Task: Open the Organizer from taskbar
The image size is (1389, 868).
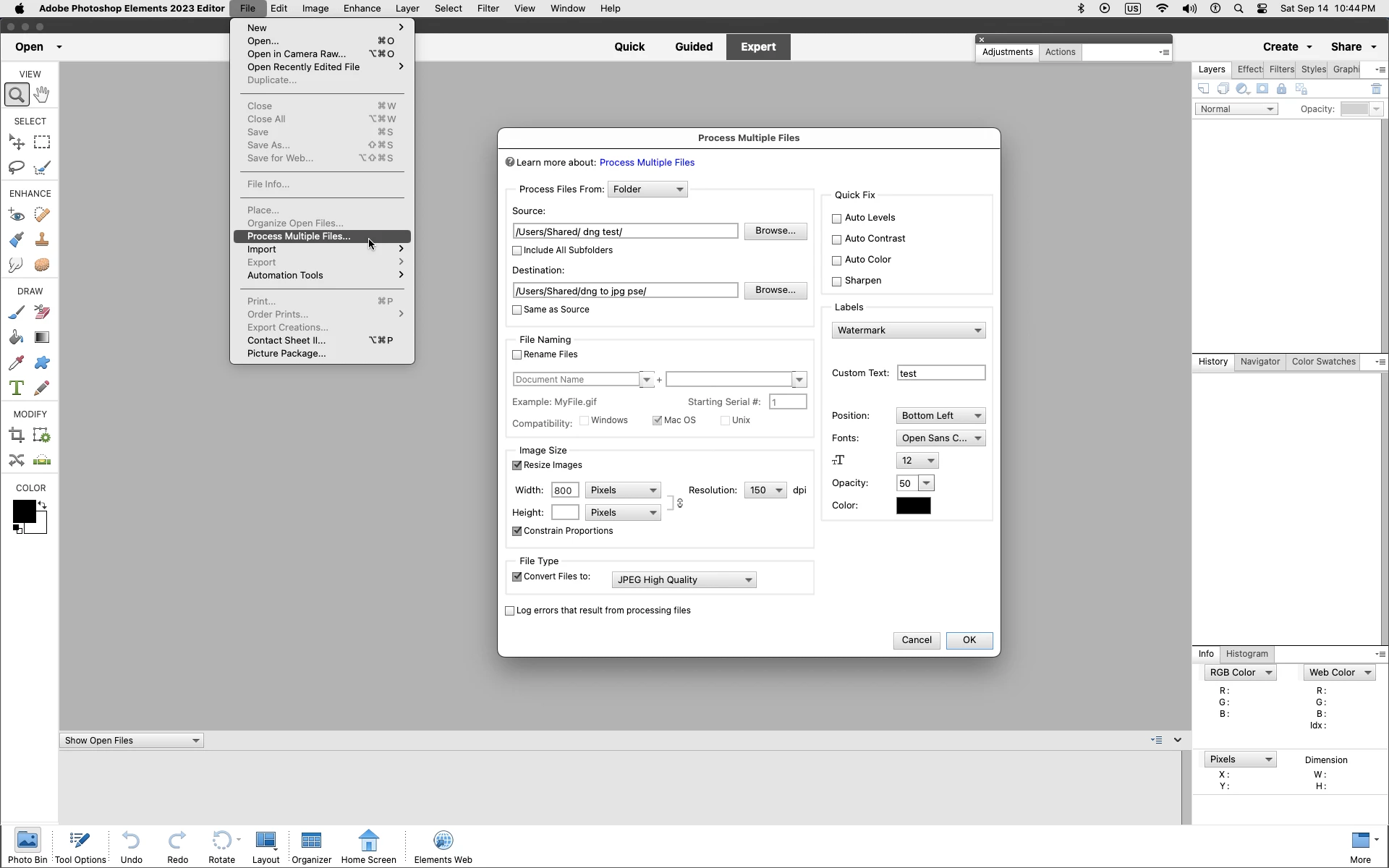Action: (311, 846)
